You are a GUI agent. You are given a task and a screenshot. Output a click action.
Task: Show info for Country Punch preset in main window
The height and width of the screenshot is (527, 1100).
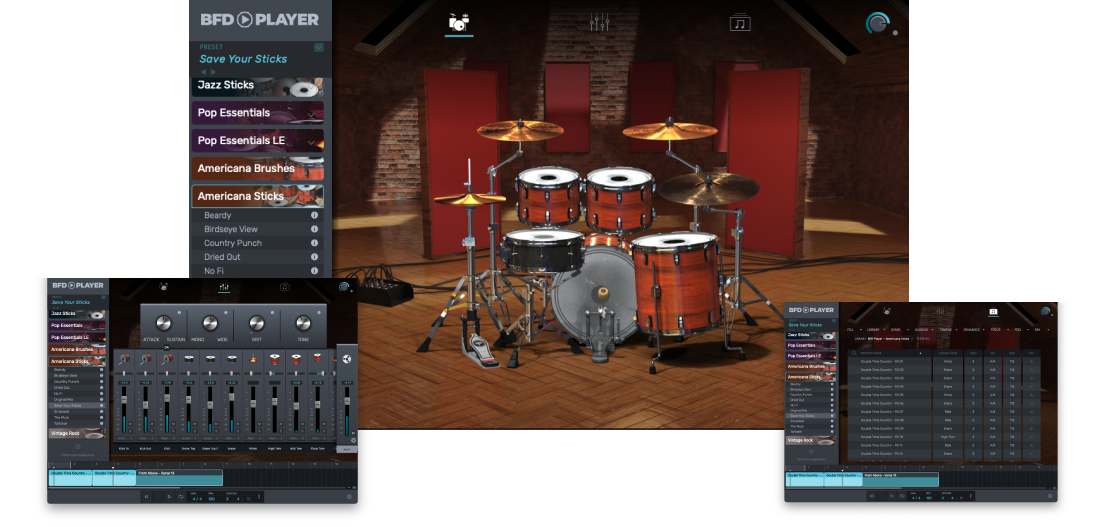(x=314, y=243)
